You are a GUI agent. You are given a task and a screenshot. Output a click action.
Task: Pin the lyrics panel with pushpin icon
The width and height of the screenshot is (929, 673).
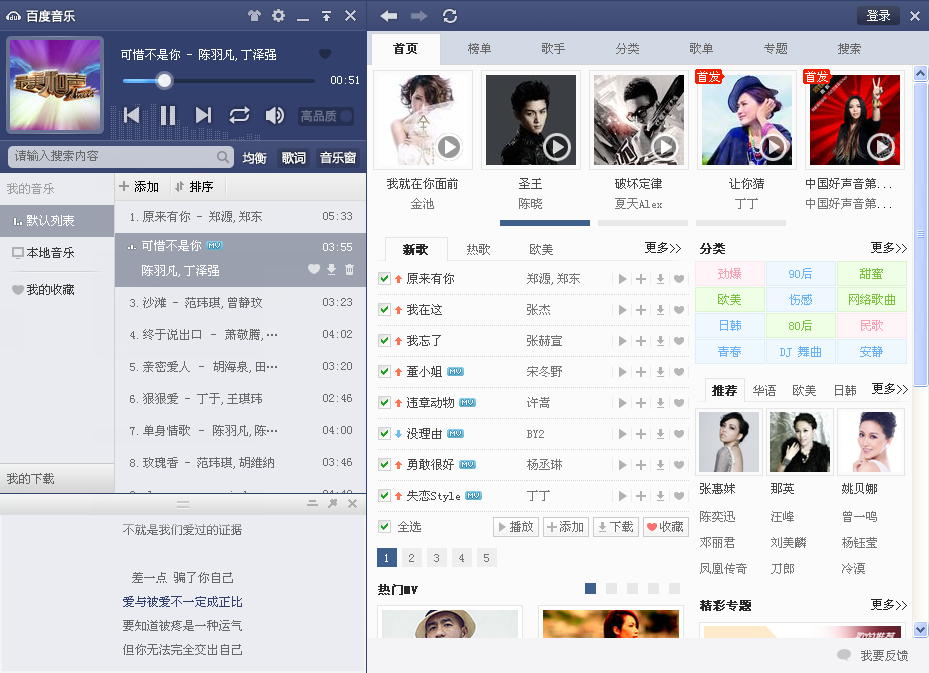coord(332,504)
